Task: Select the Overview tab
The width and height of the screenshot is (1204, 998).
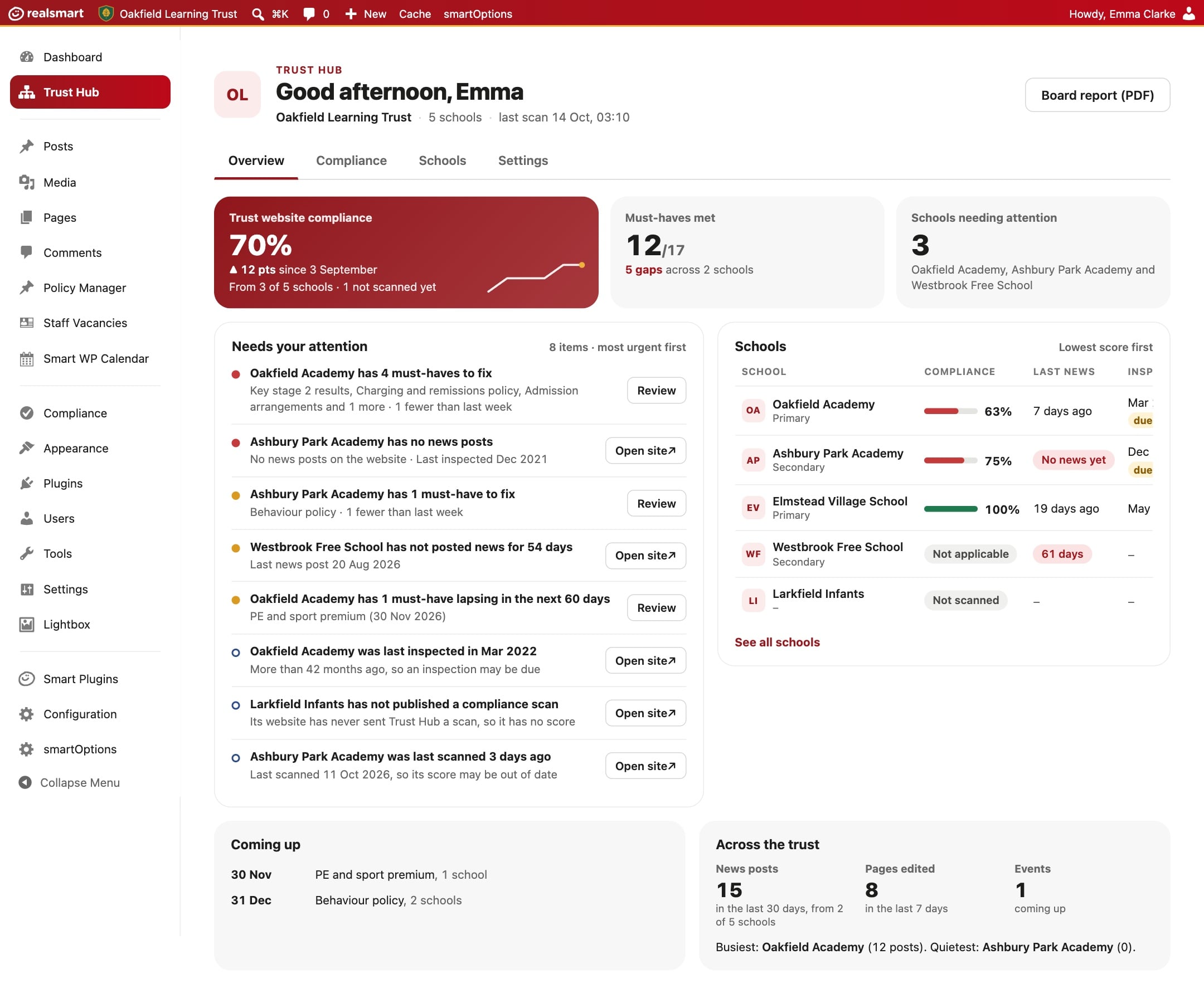Action: pyautogui.click(x=256, y=160)
